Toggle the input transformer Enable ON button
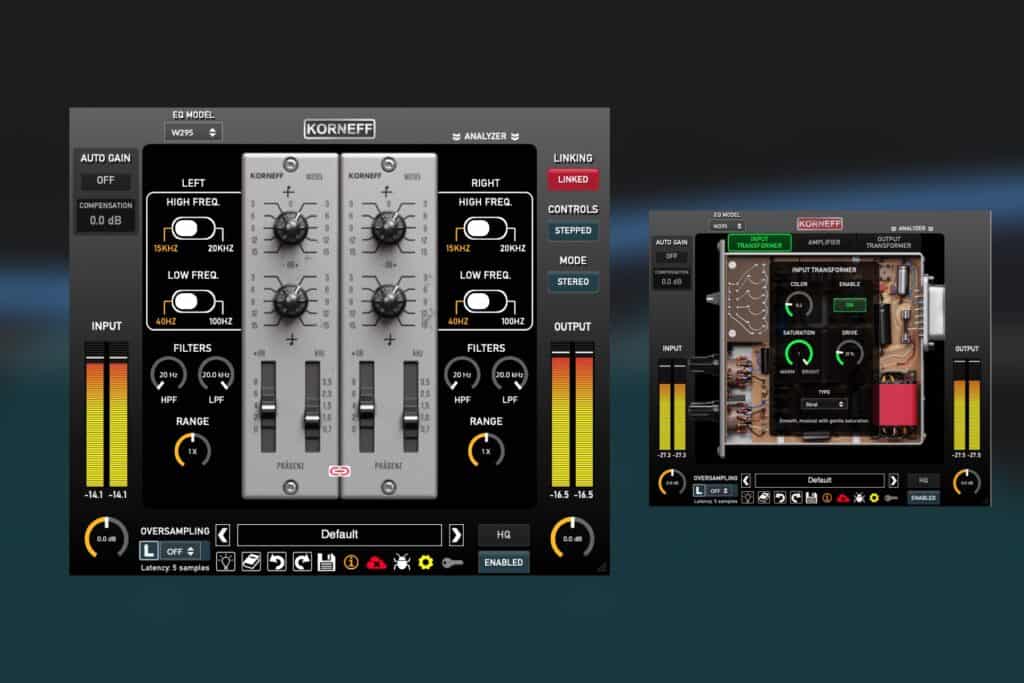 tap(850, 305)
